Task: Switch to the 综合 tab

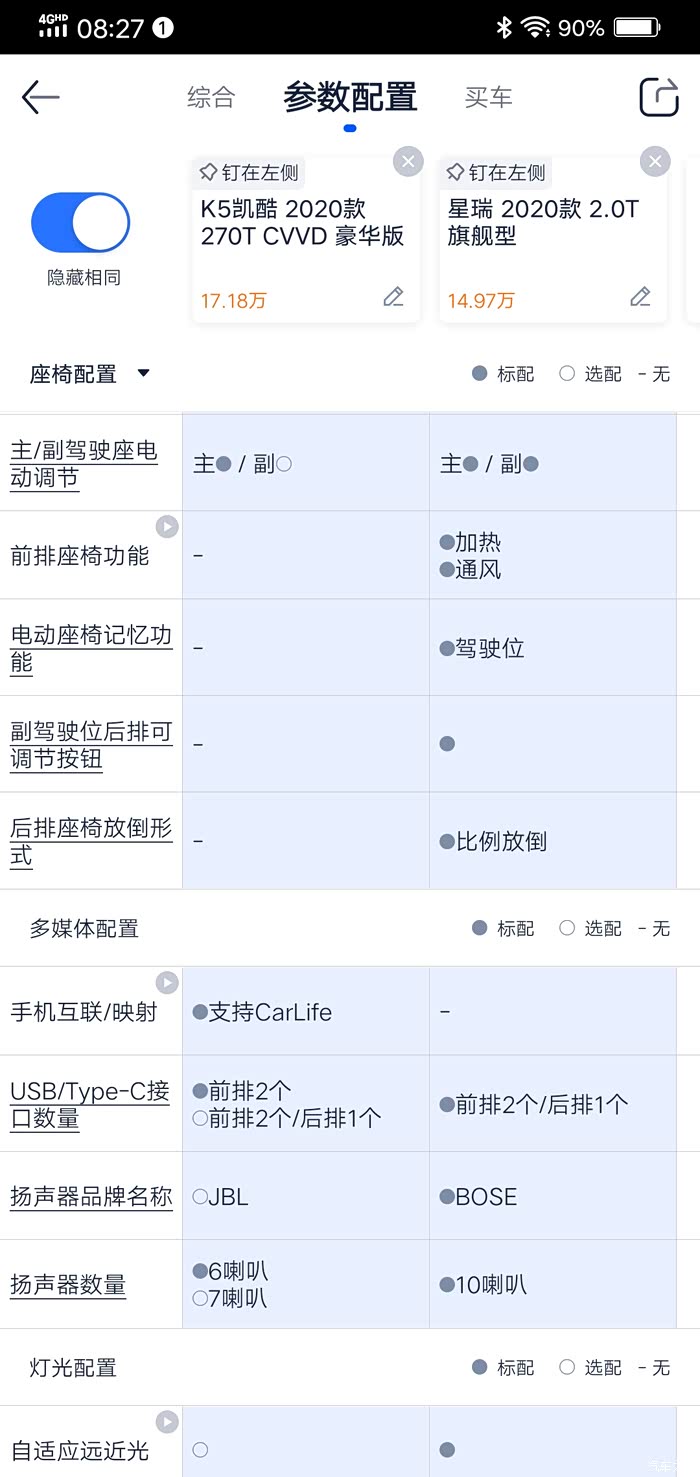Action: (211, 97)
